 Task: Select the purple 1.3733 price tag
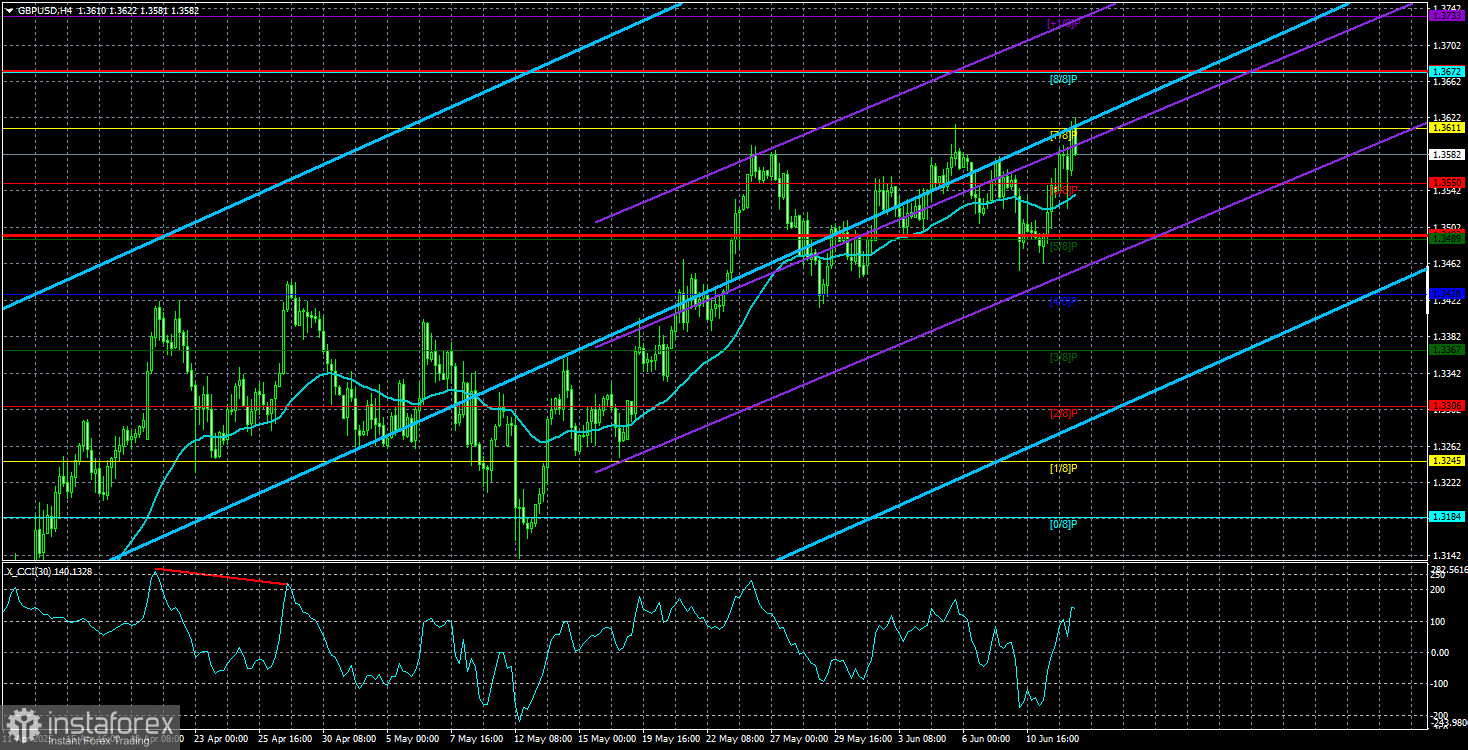(1448, 16)
